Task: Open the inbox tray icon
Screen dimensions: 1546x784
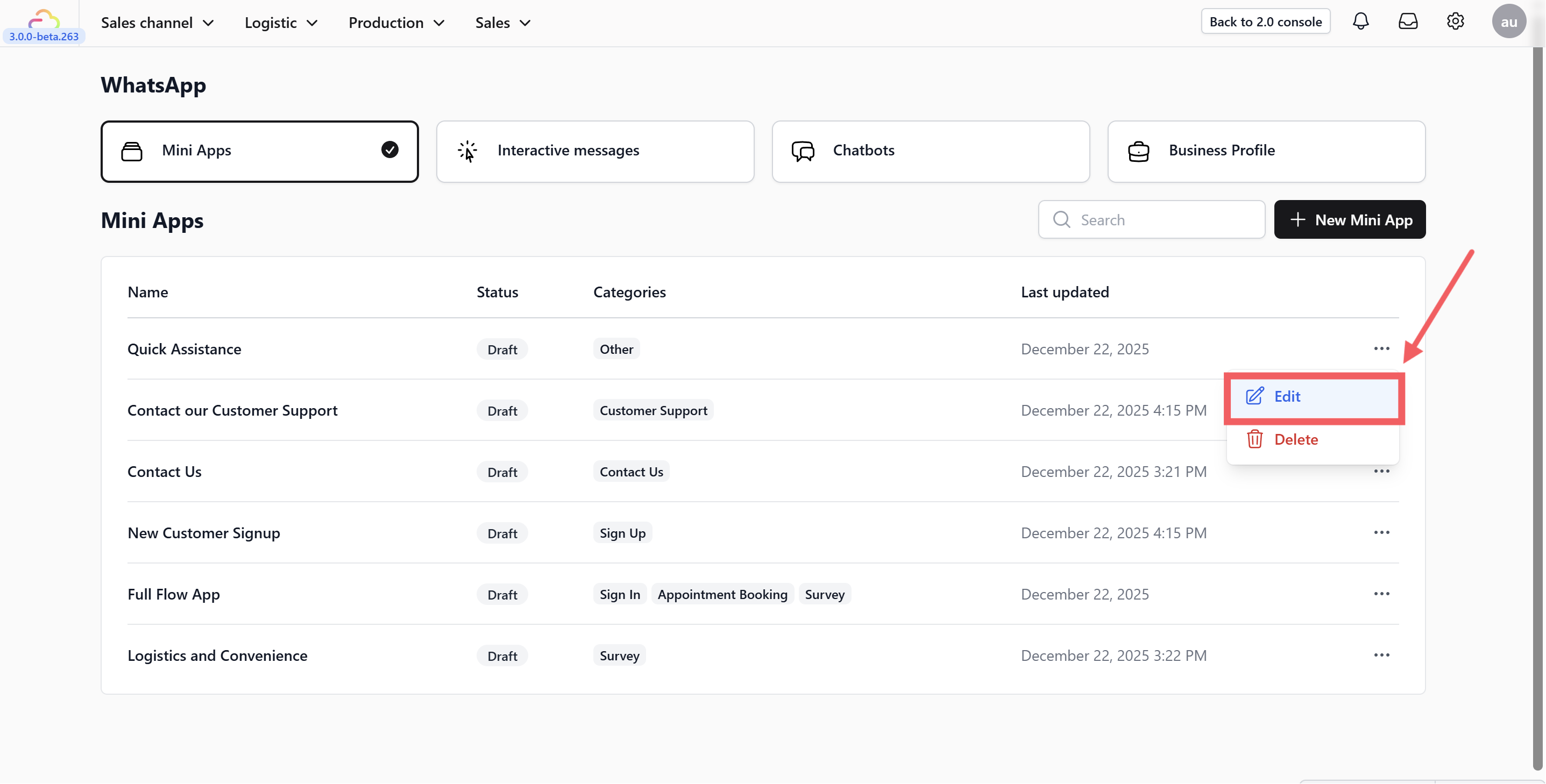Action: [1407, 22]
